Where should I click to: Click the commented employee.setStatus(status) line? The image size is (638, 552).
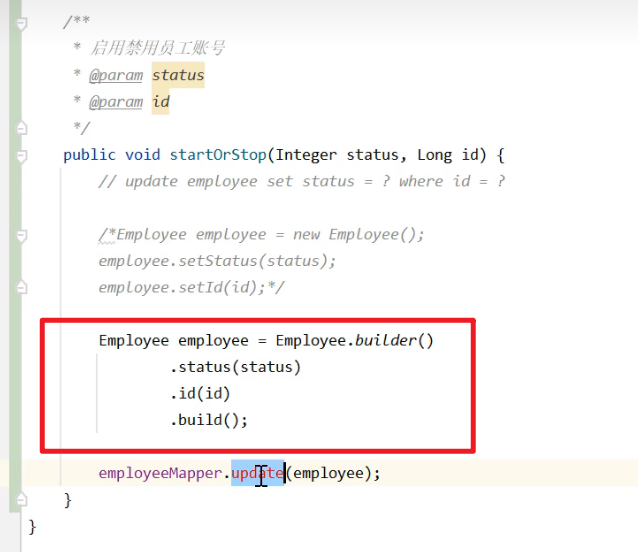217,260
